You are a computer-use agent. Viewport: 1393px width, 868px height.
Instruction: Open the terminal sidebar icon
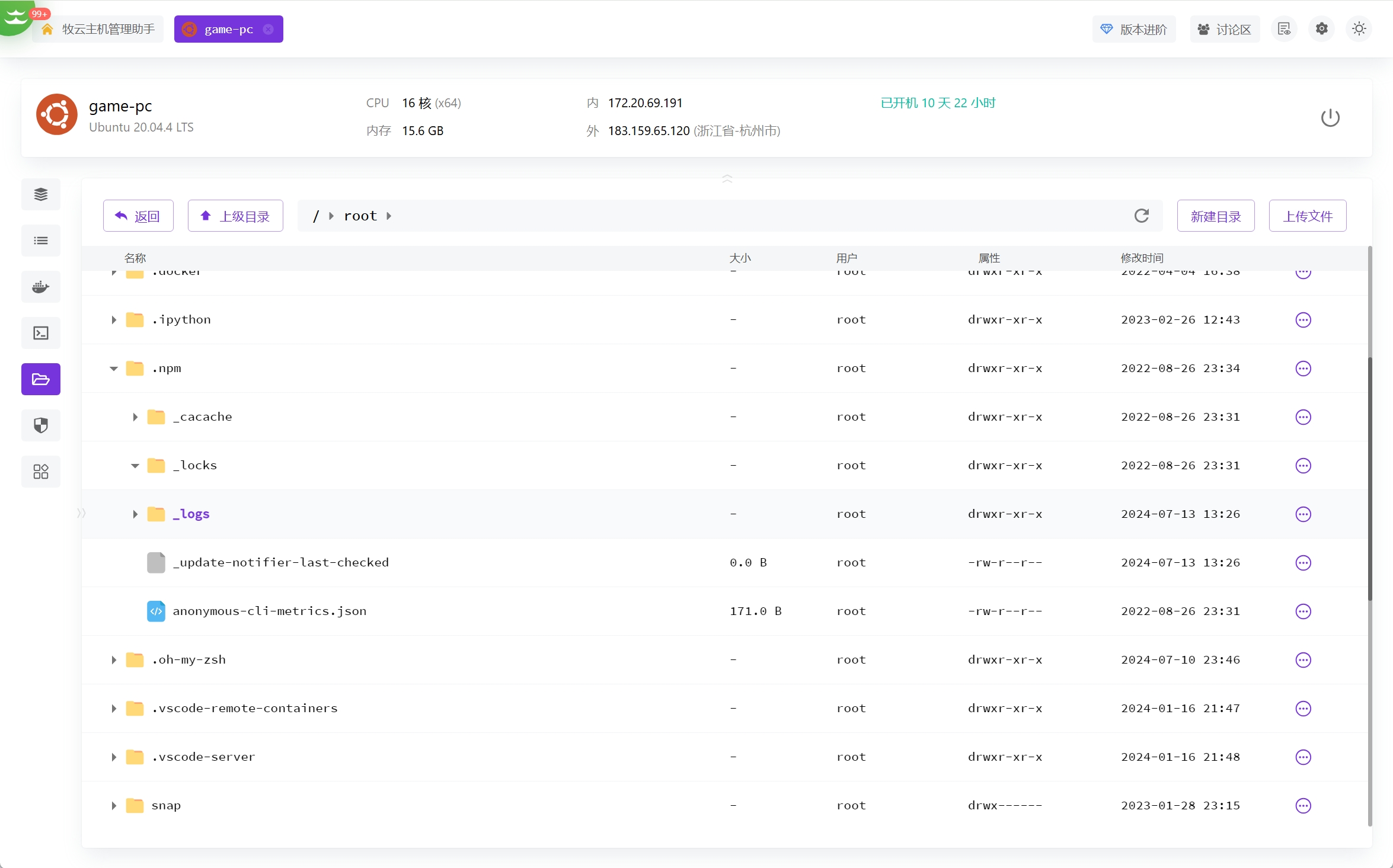coord(41,333)
